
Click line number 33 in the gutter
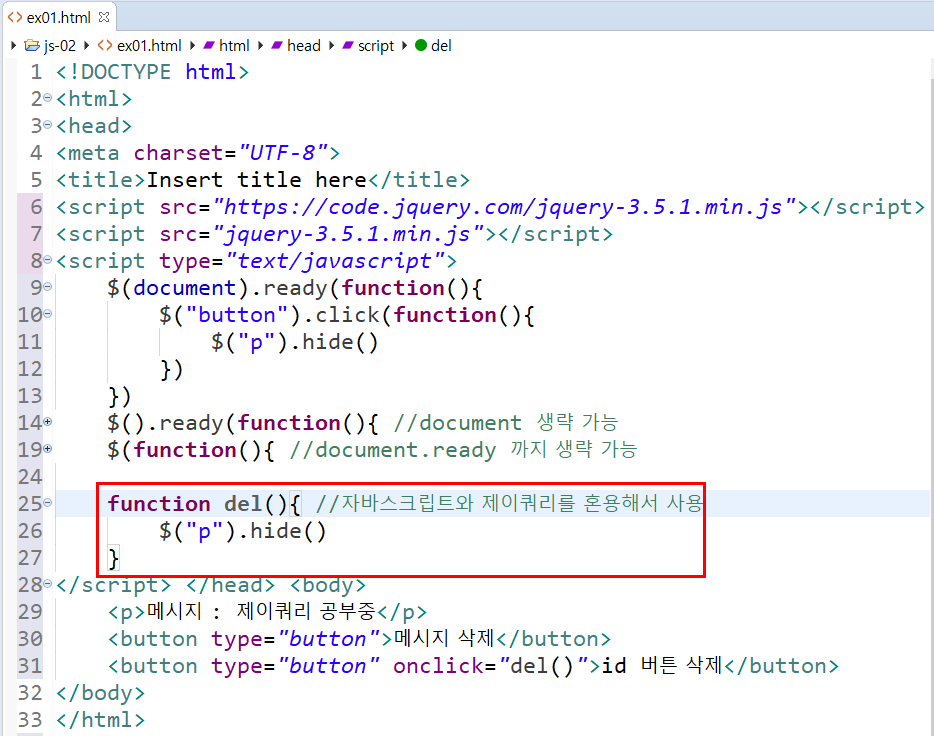click(x=30, y=719)
